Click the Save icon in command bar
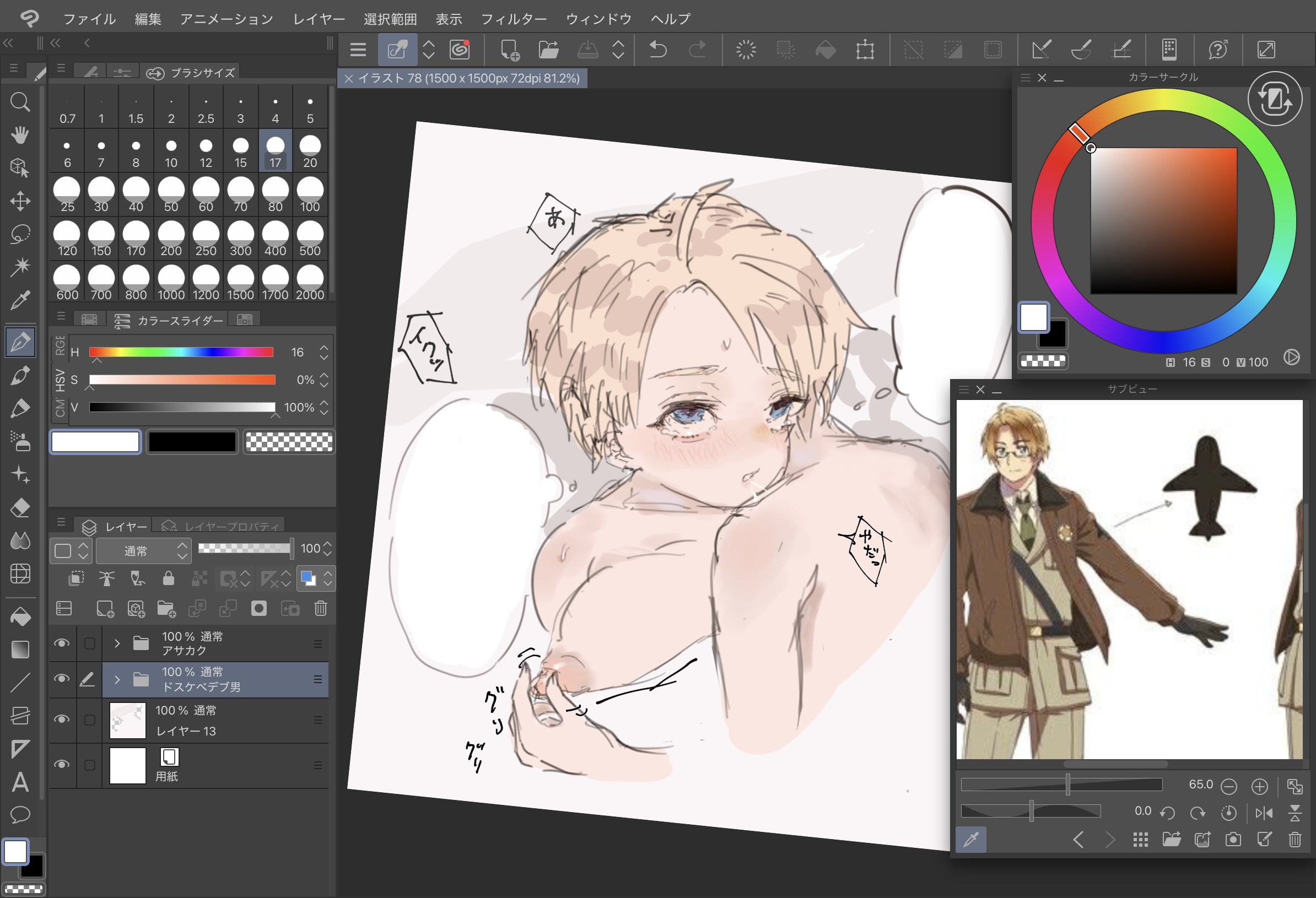Image resolution: width=1316 pixels, height=898 pixels. point(588,50)
